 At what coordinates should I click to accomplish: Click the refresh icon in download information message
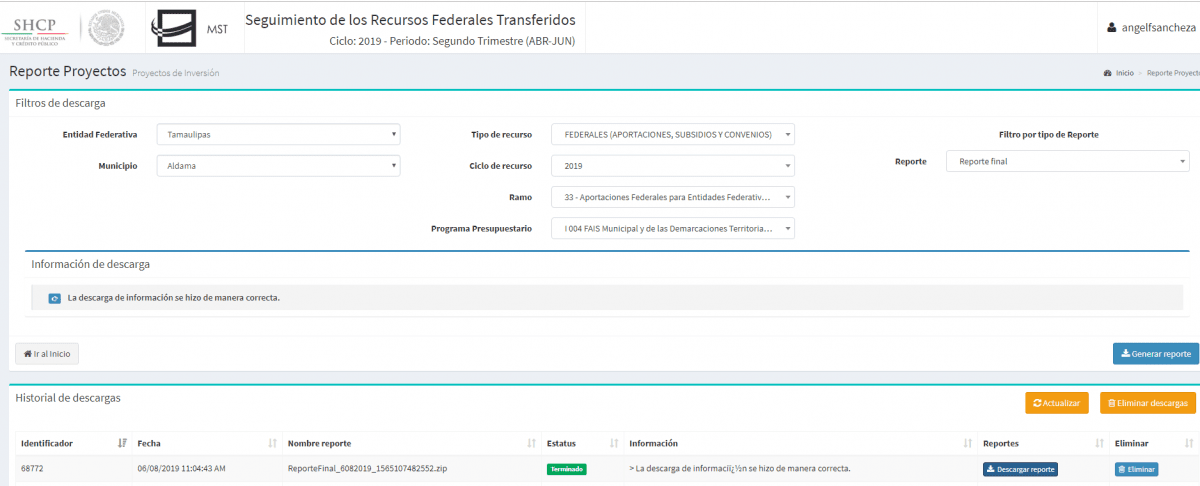click(x=55, y=298)
